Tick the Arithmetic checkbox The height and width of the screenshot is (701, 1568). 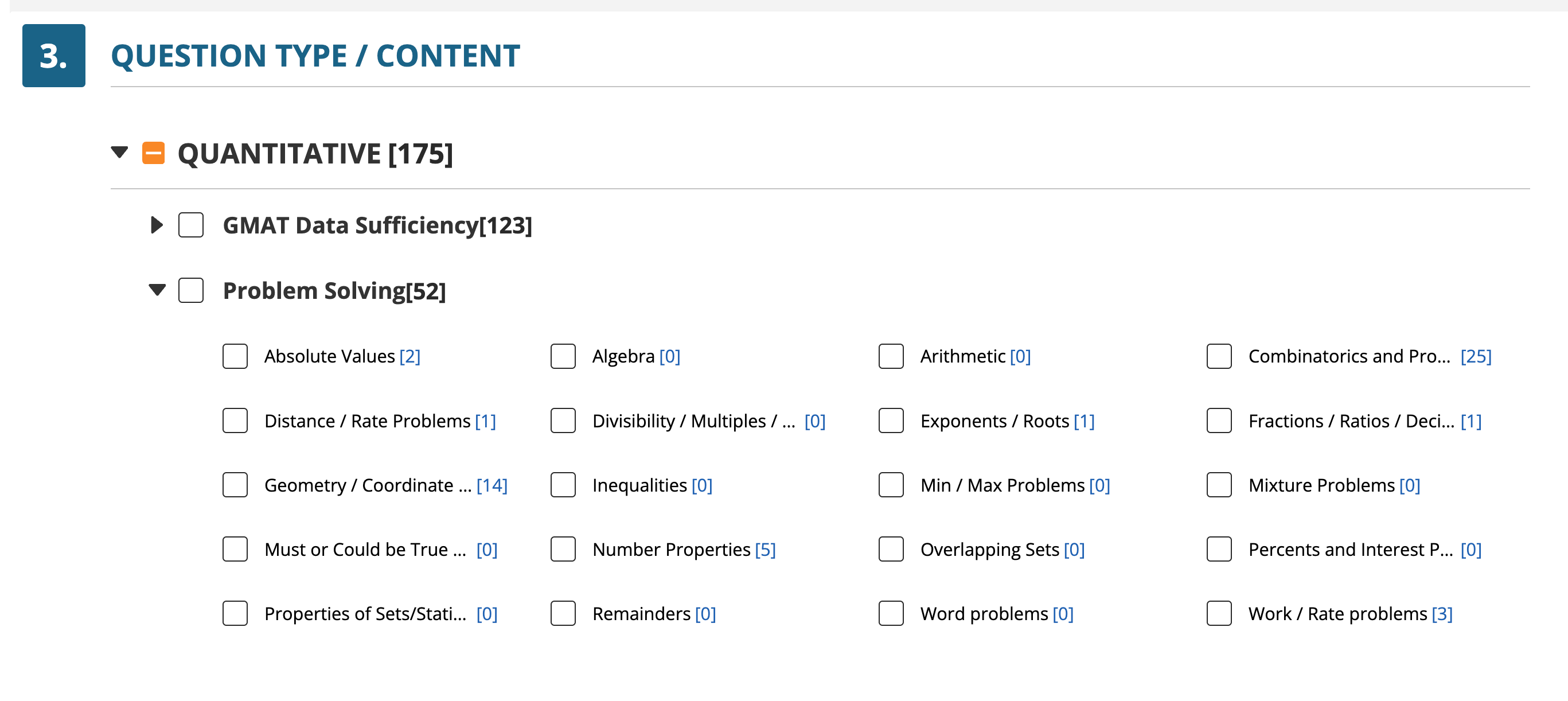coord(891,357)
